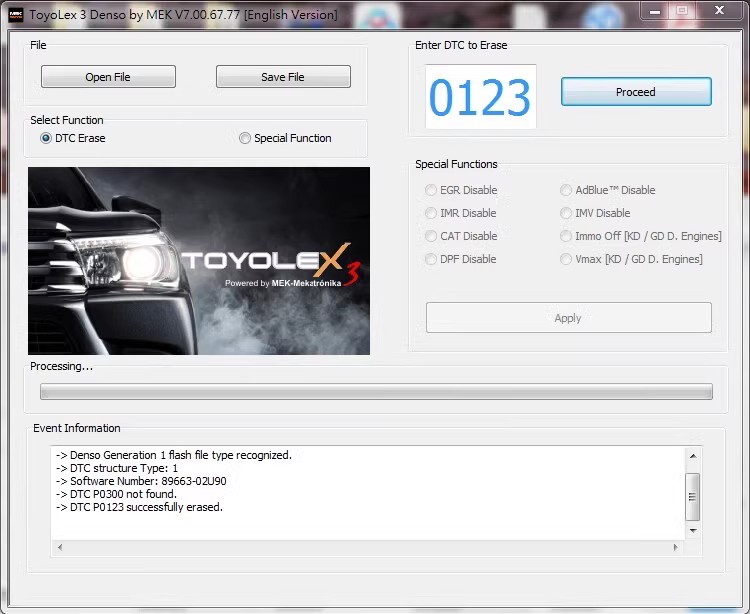This screenshot has width=750, height=614.
Task: Click the event log vertical scrollbar thumb
Action: tap(693, 496)
